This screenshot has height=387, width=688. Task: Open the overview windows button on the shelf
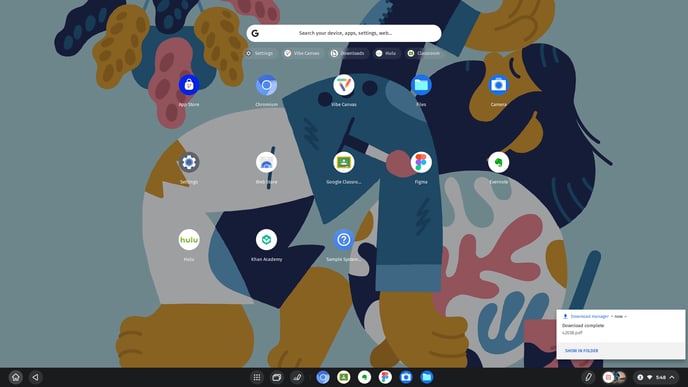click(x=277, y=377)
